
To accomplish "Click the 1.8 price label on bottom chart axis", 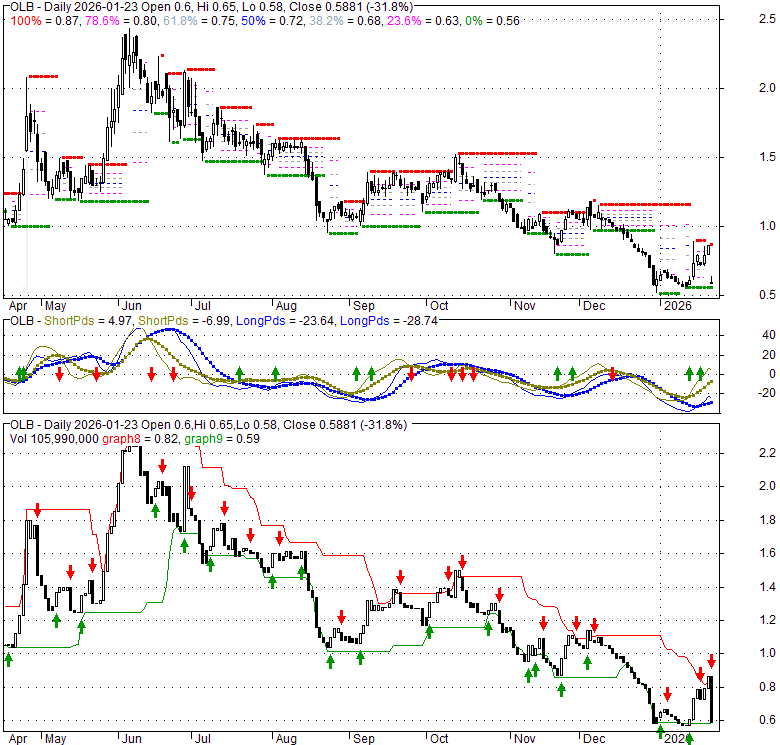I will [x=767, y=520].
